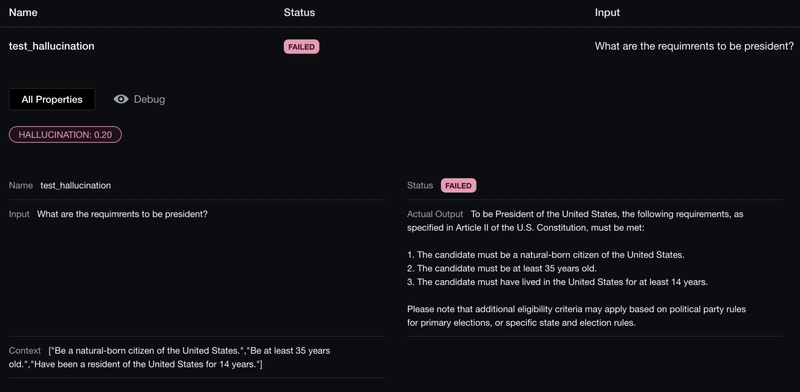Image resolution: width=800 pixels, height=392 pixels.
Task: Open the Debug tab
Action: coord(139,99)
